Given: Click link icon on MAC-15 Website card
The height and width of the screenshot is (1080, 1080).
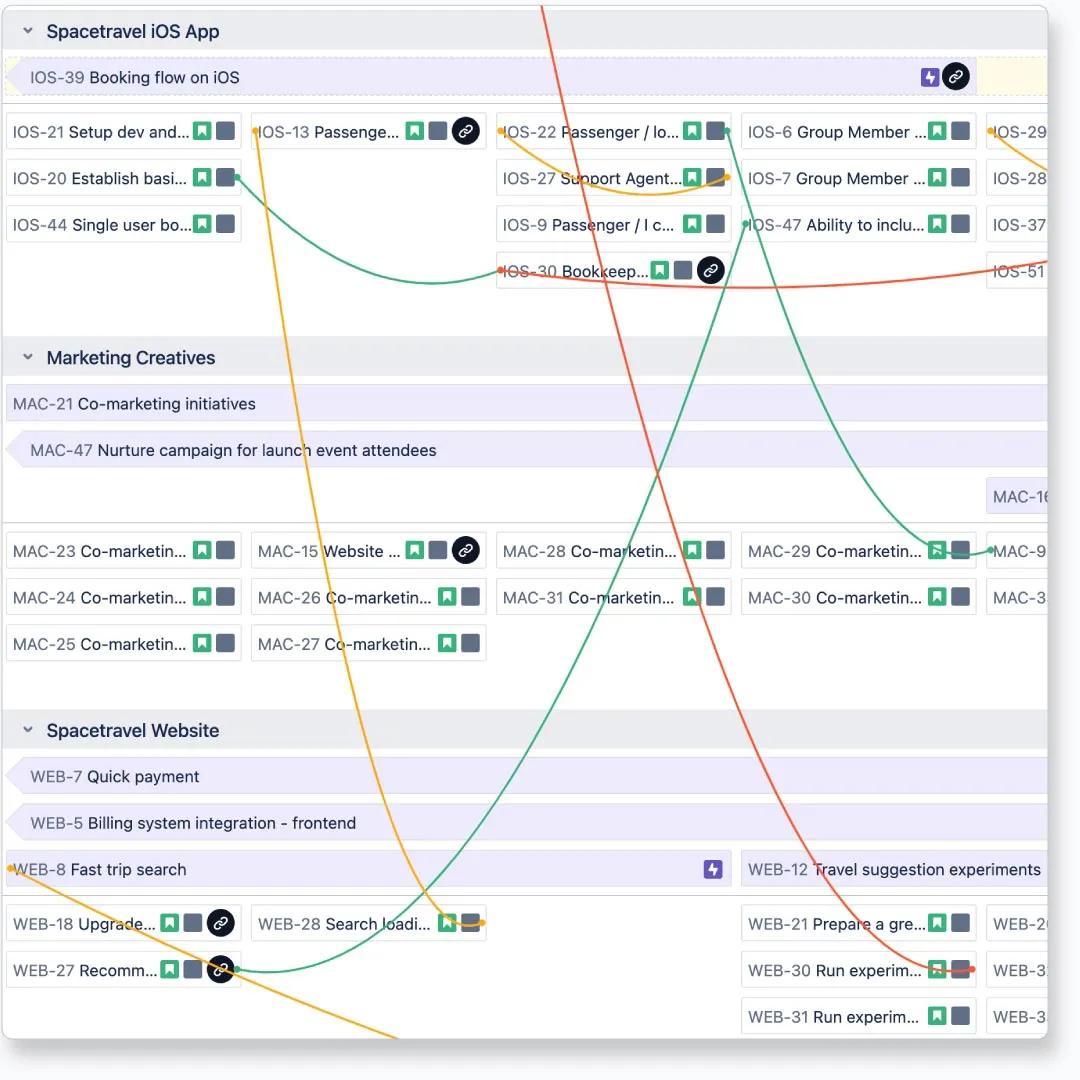Looking at the screenshot, I should (x=465, y=550).
